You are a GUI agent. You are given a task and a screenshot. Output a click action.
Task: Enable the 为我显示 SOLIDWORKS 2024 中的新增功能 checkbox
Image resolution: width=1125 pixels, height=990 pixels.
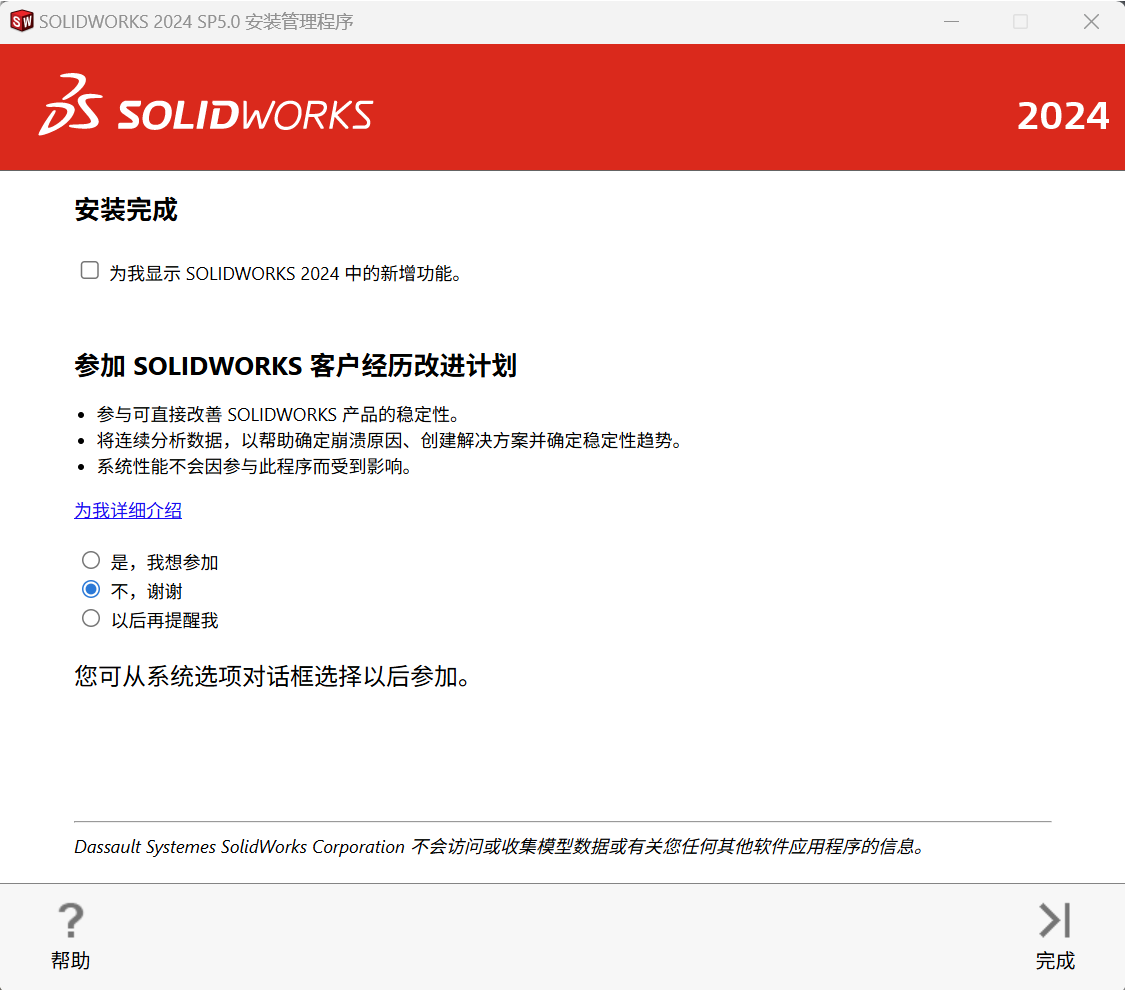(90, 270)
